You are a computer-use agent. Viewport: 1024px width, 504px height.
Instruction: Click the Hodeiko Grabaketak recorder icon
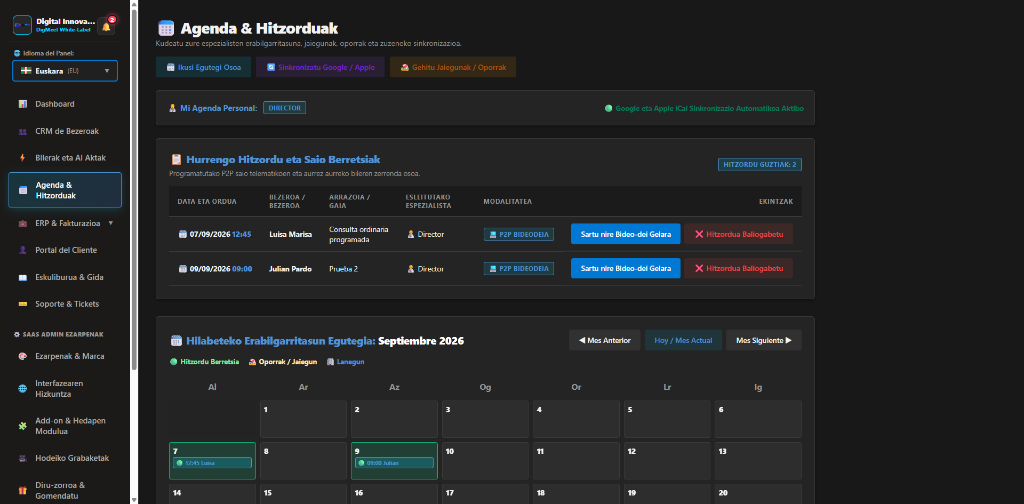click(23, 458)
